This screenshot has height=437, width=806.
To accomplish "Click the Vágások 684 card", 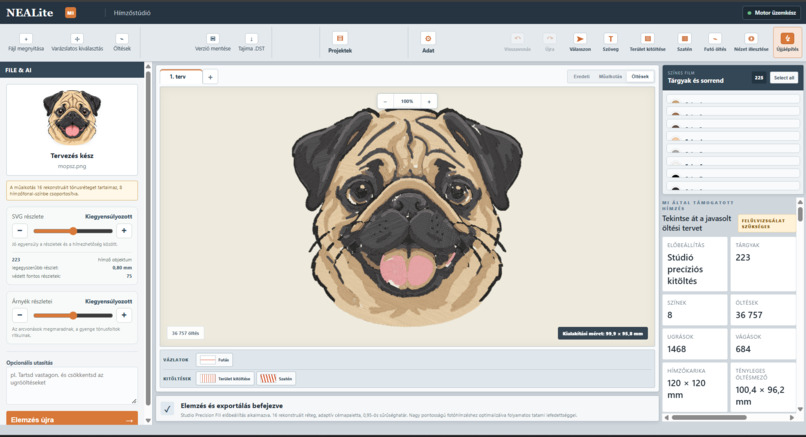I will 763,344.
